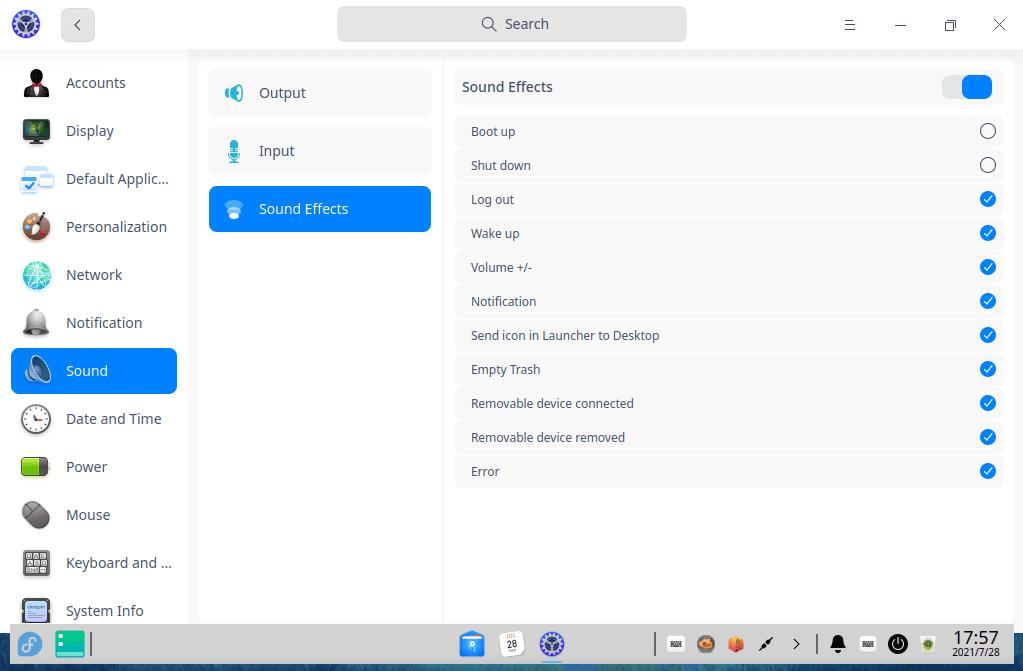Open Personalization palette icon
Image resolution: width=1023 pixels, height=671 pixels.
pyautogui.click(x=36, y=227)
